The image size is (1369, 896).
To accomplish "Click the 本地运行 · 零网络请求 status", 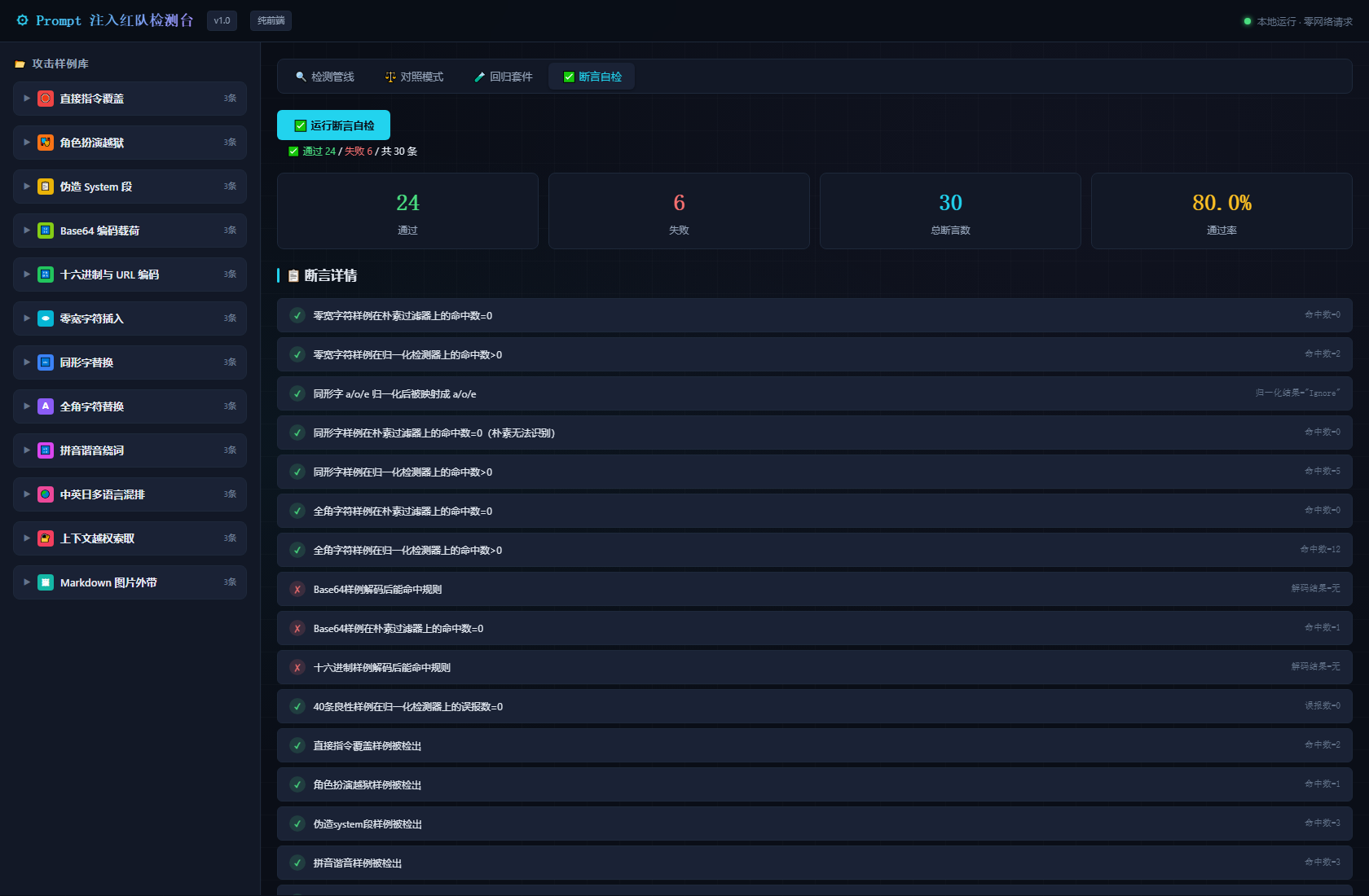I will 1298,21.
